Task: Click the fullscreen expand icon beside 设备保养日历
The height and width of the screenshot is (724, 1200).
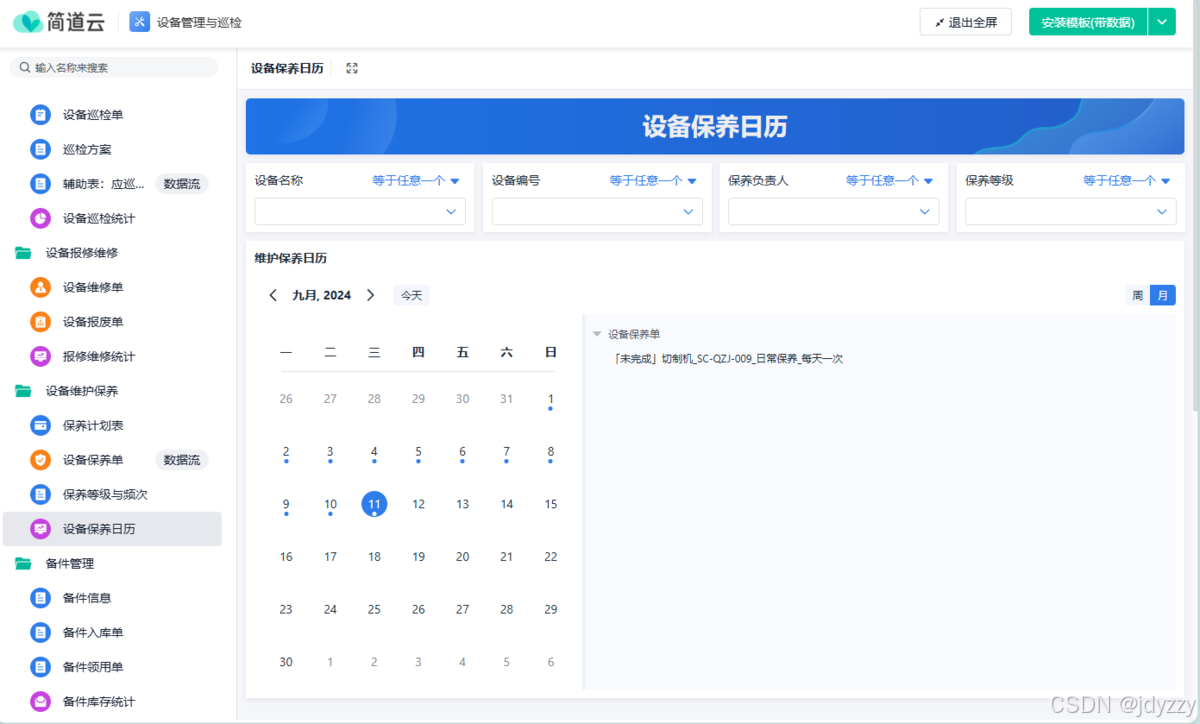Action: (x=352, y=68)
